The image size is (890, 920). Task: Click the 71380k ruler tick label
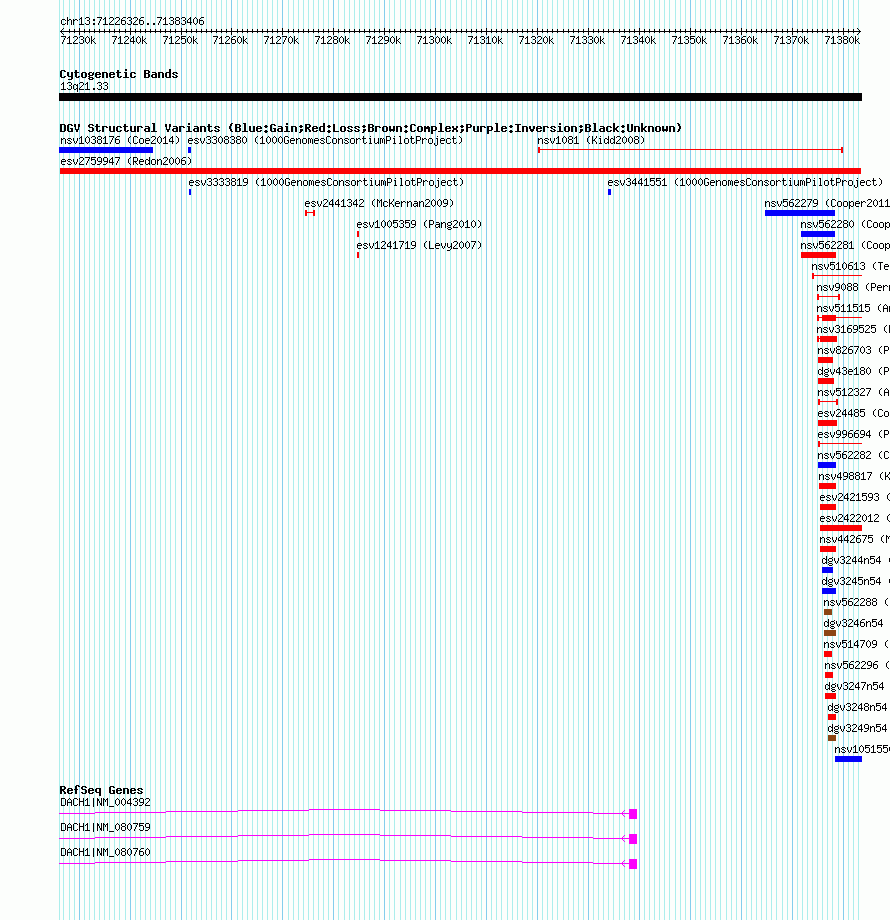pos(842,40)
